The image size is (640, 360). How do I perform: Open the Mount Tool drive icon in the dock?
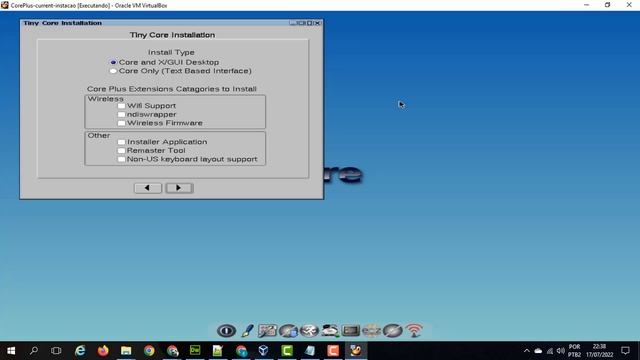(x=330, y=331)
